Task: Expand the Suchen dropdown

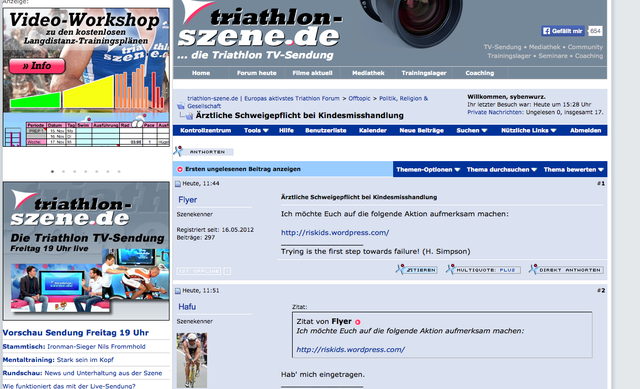Action: click(x=472, y=131)
